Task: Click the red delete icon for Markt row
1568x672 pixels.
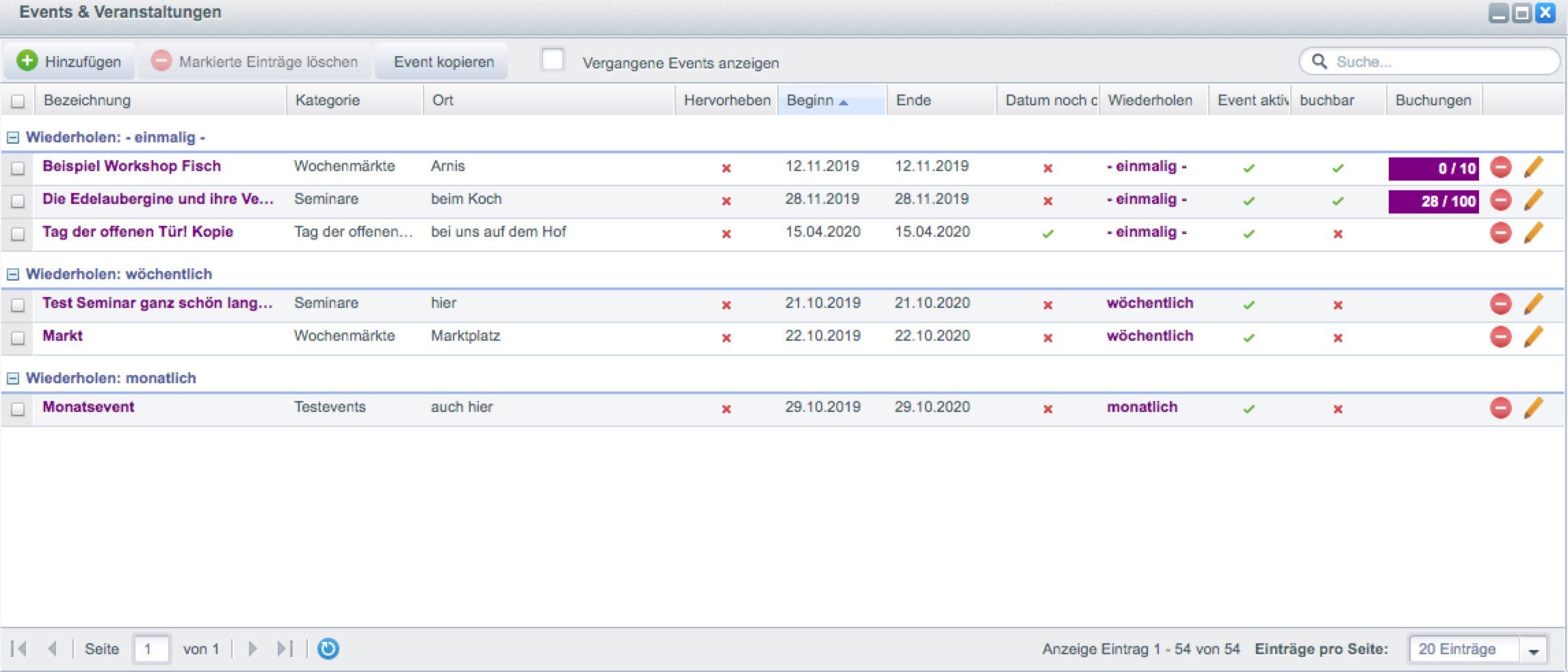Action: [1500, 337]
